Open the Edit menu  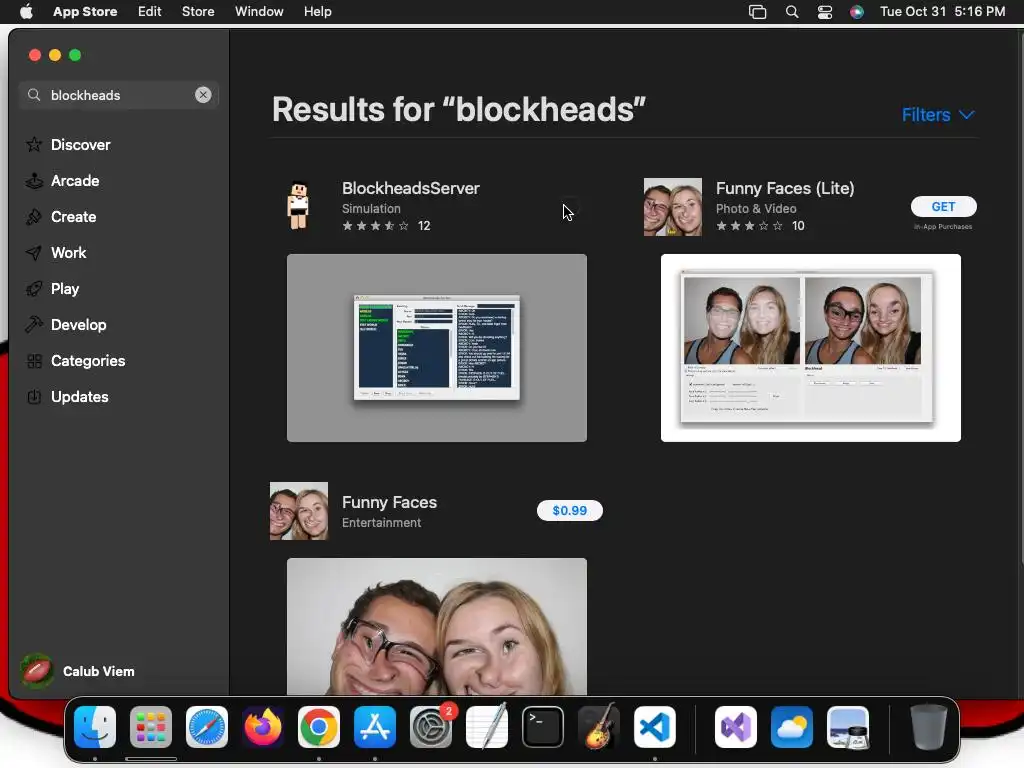(x=150, y=11)
